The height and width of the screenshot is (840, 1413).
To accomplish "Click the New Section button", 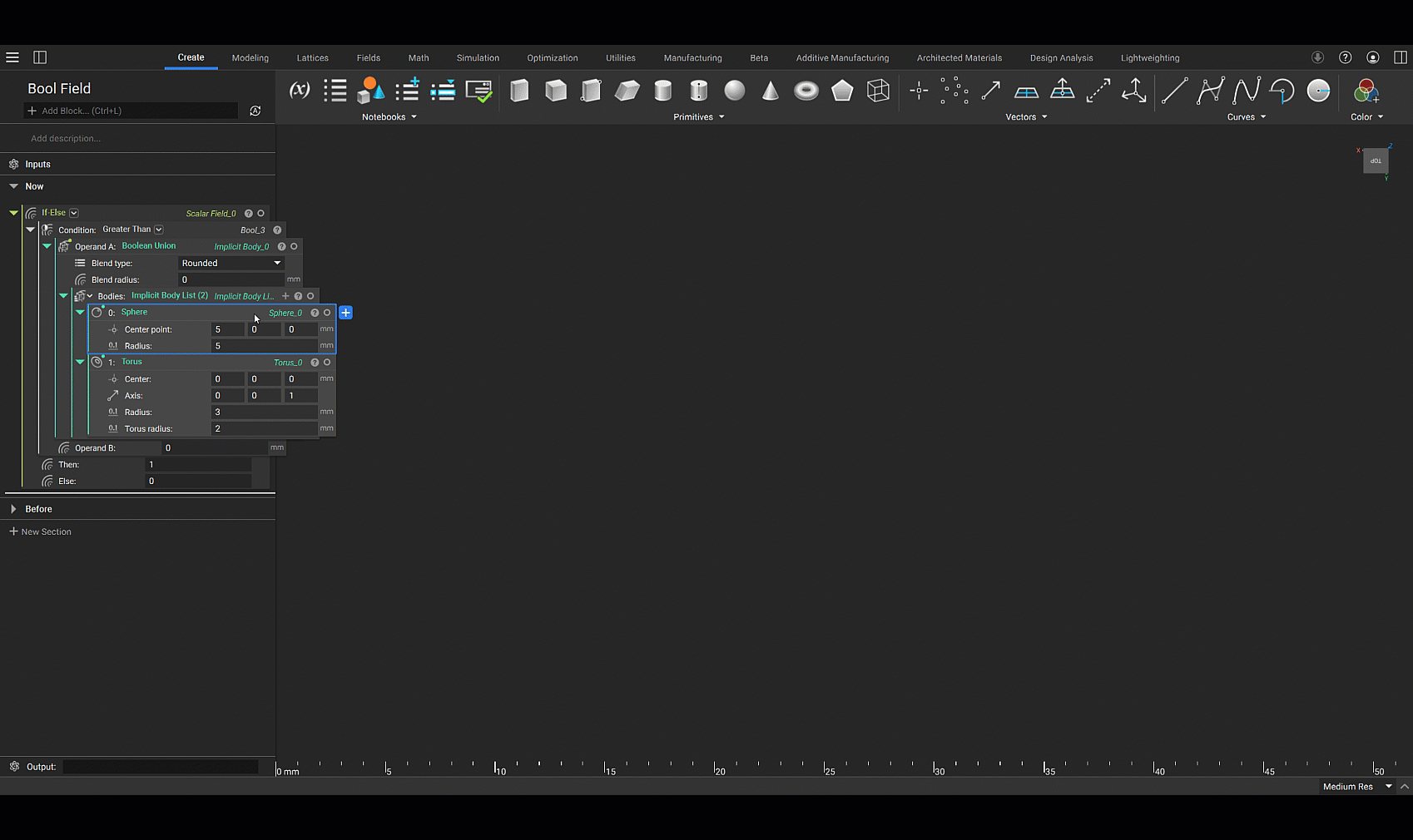I will coord(40,531).
